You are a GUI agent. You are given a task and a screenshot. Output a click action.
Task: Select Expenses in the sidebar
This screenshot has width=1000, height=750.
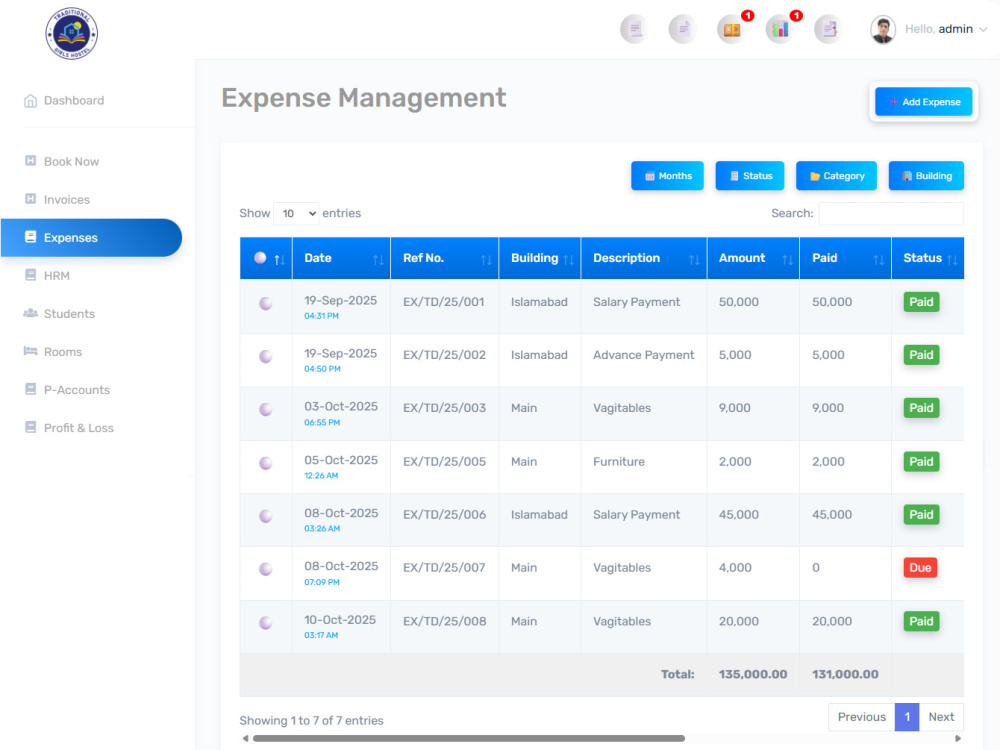91,238
